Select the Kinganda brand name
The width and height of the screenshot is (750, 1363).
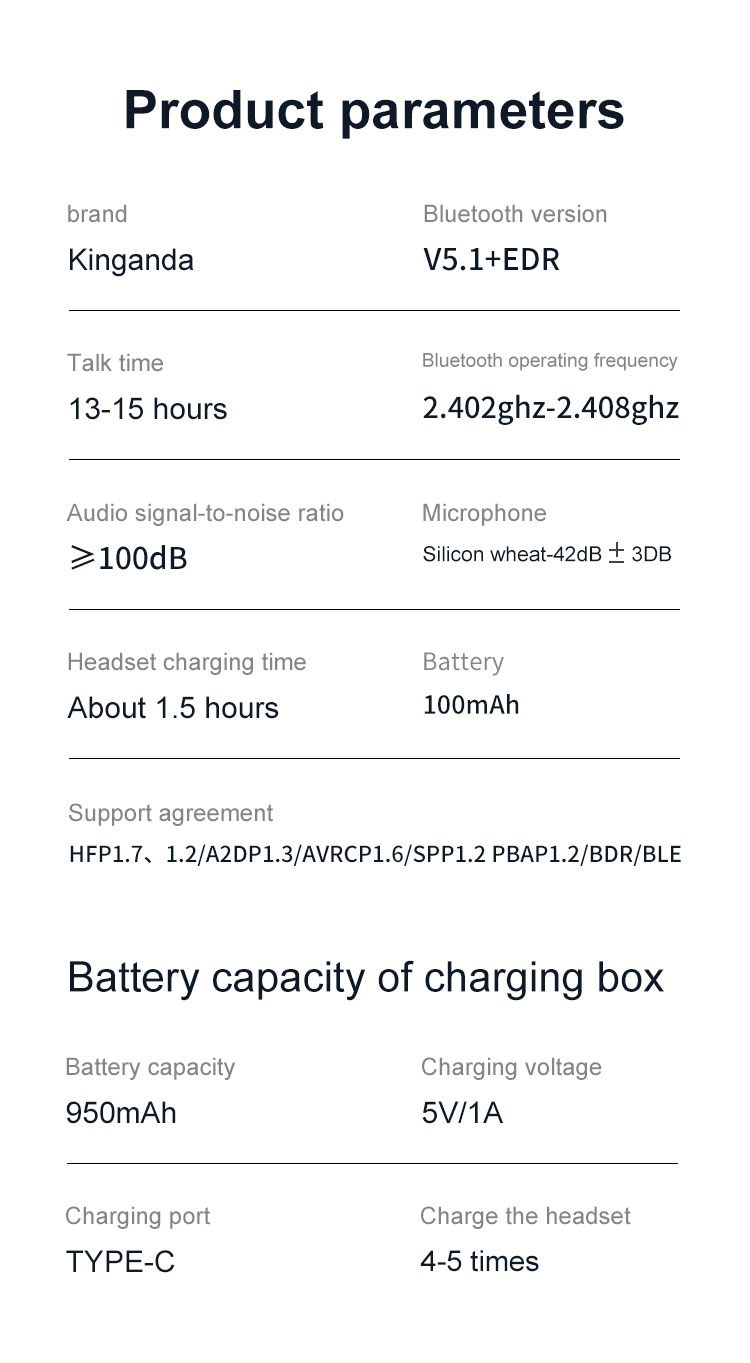pyautogui.click(x=130, y=260)
